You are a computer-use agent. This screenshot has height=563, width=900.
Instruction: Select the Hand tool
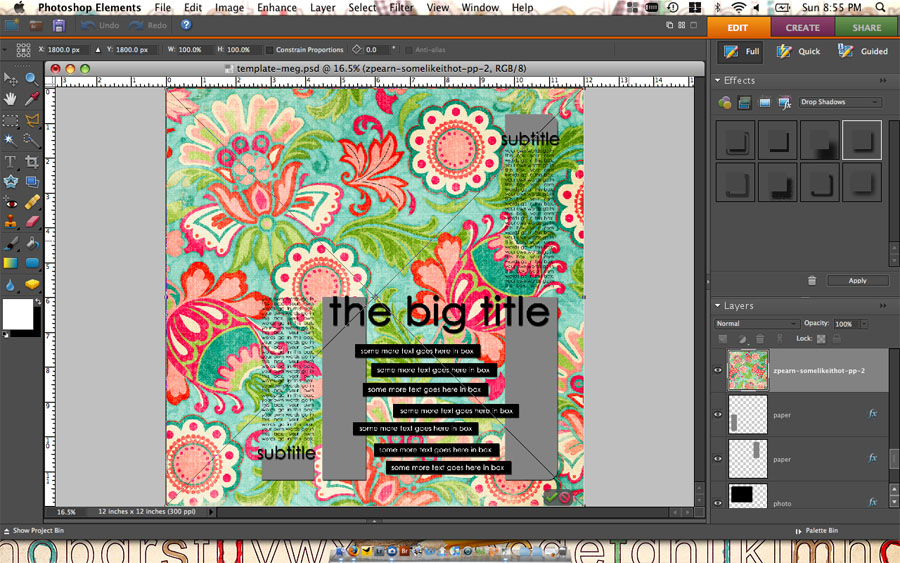click(11, 99)
